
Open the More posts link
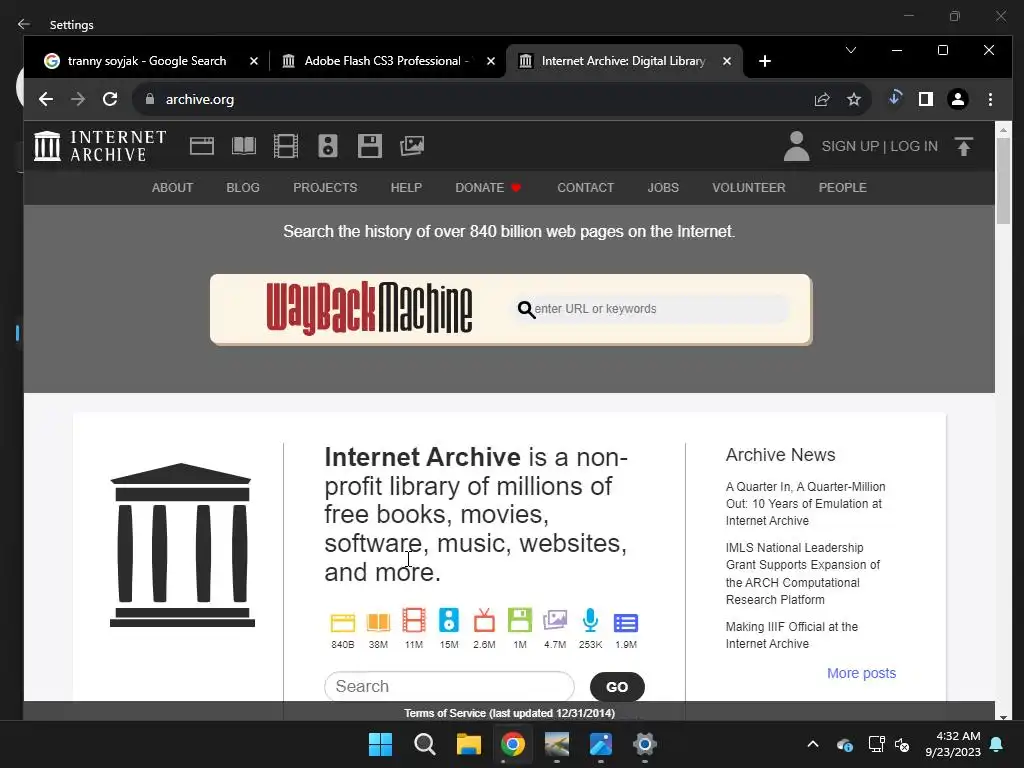click(861, 673)
